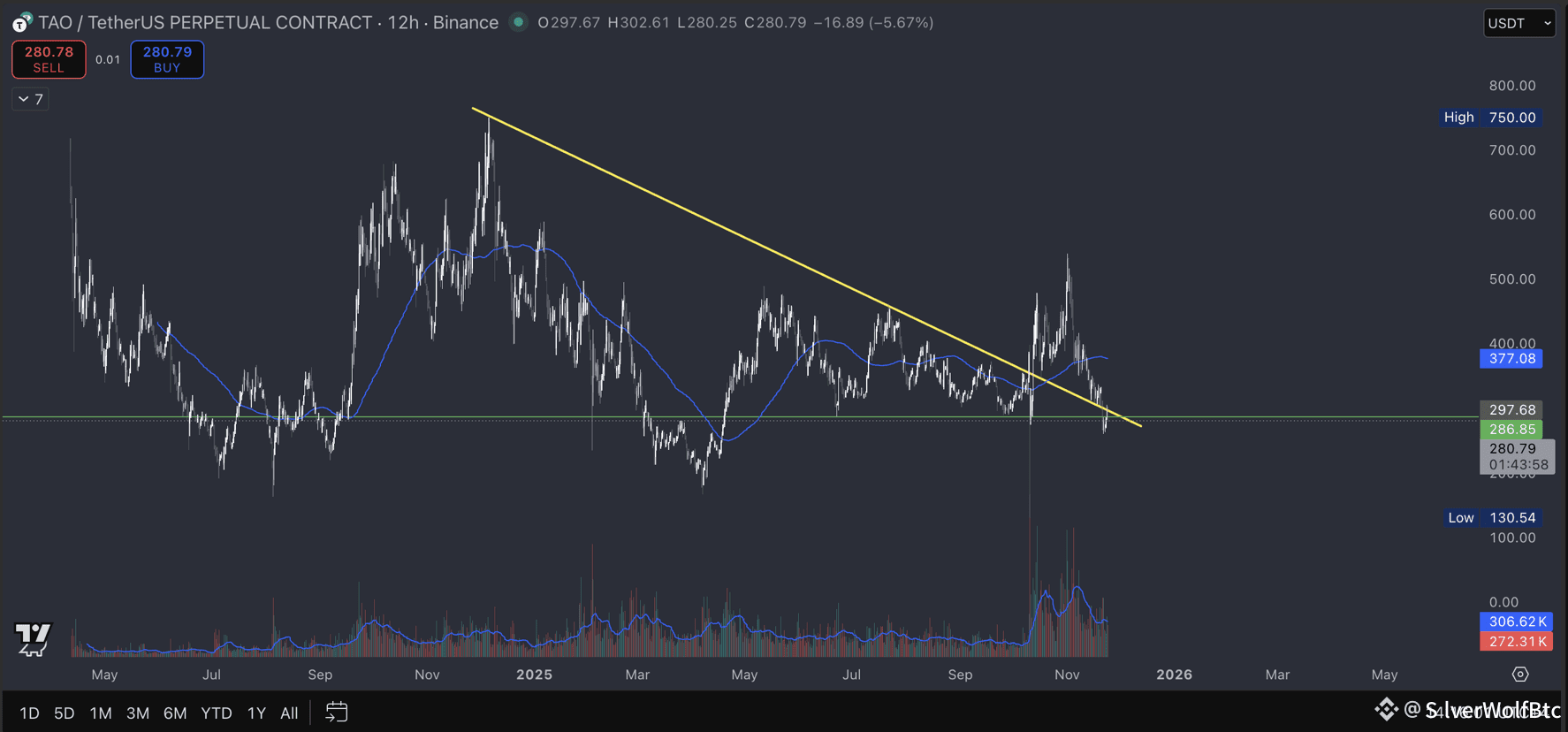This screenshot has height=732, width=1568.
Task: Click the red 272.31 K volume label
Action: (1517, 641)
